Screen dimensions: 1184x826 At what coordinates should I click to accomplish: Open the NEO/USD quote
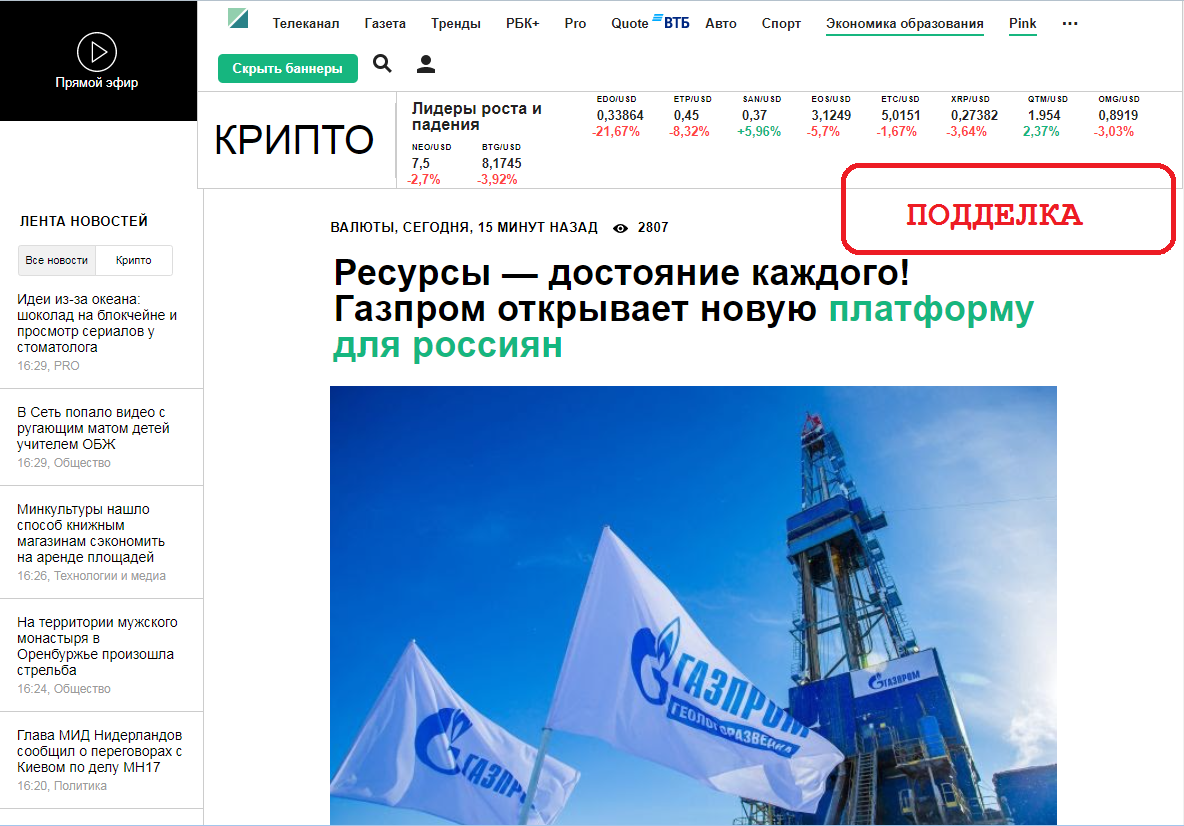pyautogui.click(x=430, y=164)
